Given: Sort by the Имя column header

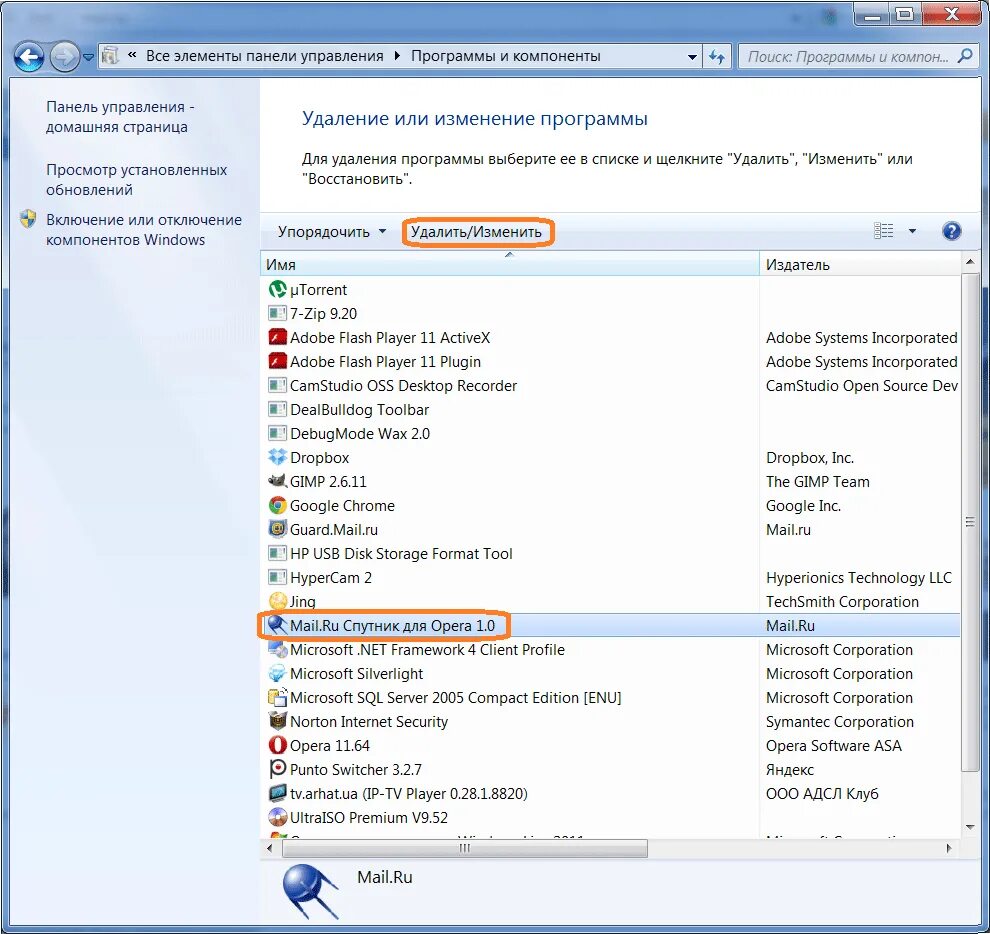Looking at the screenshot, I should 510,264.
